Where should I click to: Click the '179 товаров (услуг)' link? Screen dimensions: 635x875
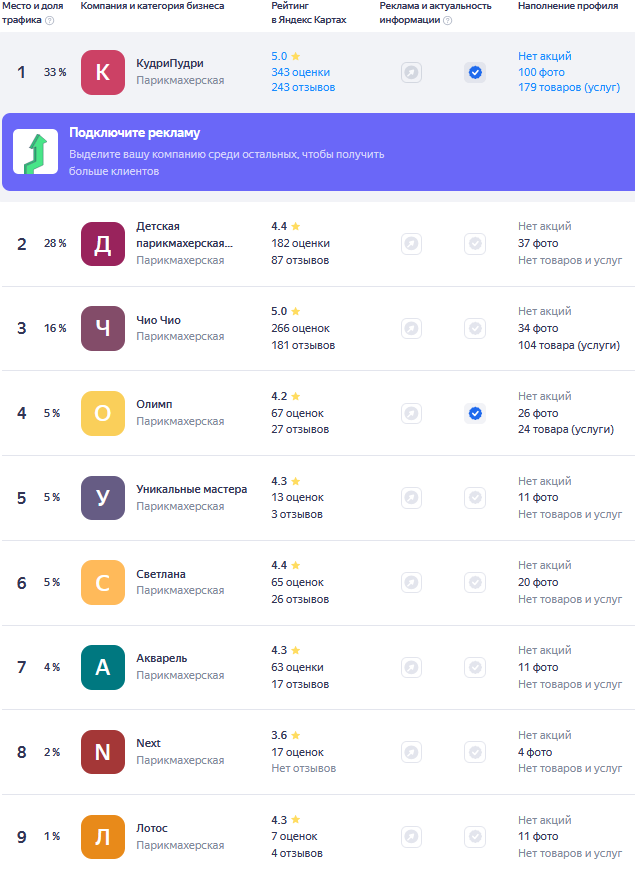[x=565, y=88]
